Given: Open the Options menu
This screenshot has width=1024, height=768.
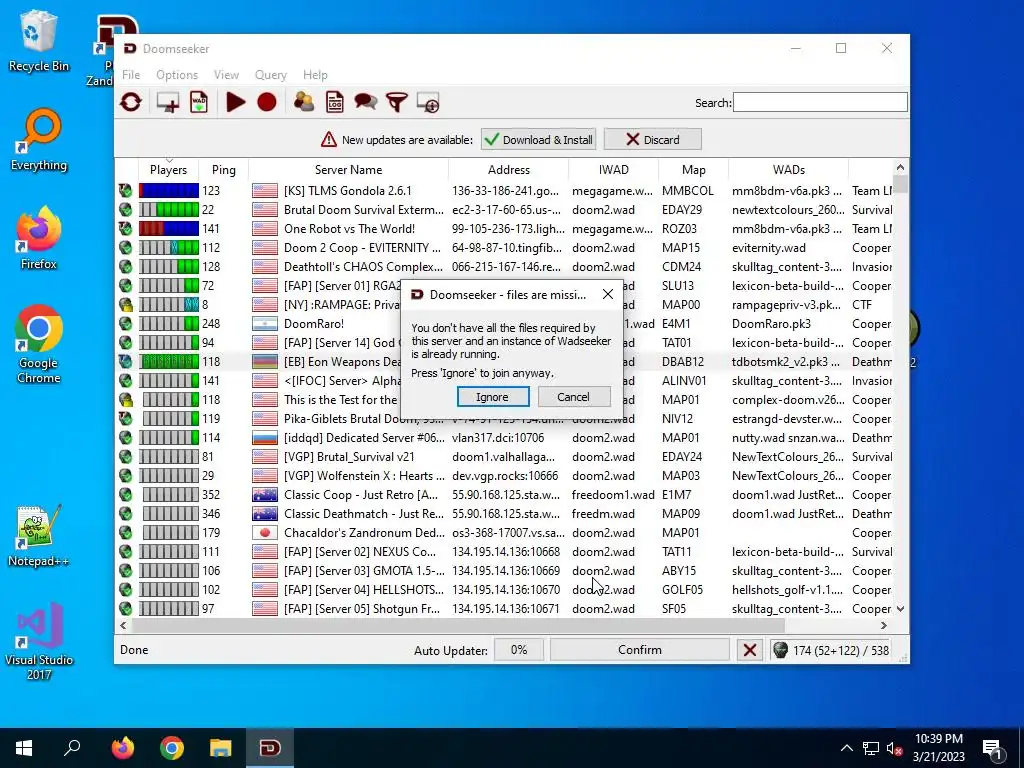Looking at the screenshot, I should coord(177,75).
